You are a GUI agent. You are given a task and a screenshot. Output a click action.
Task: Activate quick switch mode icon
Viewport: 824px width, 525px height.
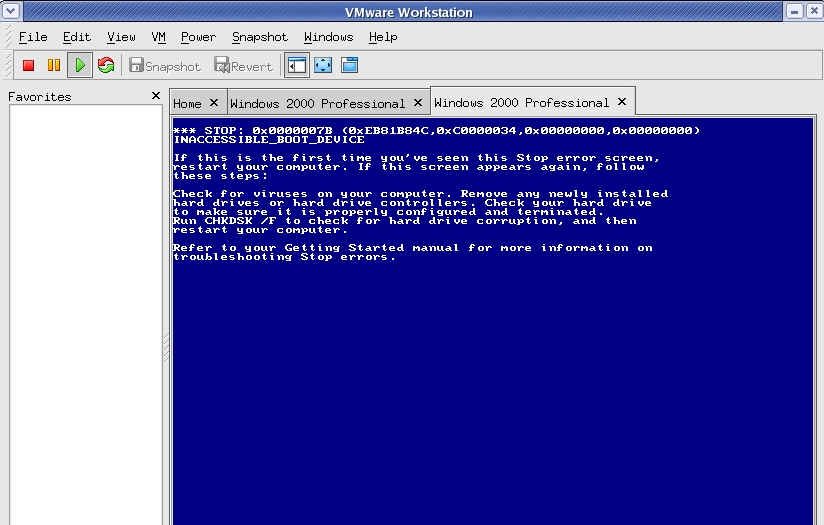[x=349, y=66]
